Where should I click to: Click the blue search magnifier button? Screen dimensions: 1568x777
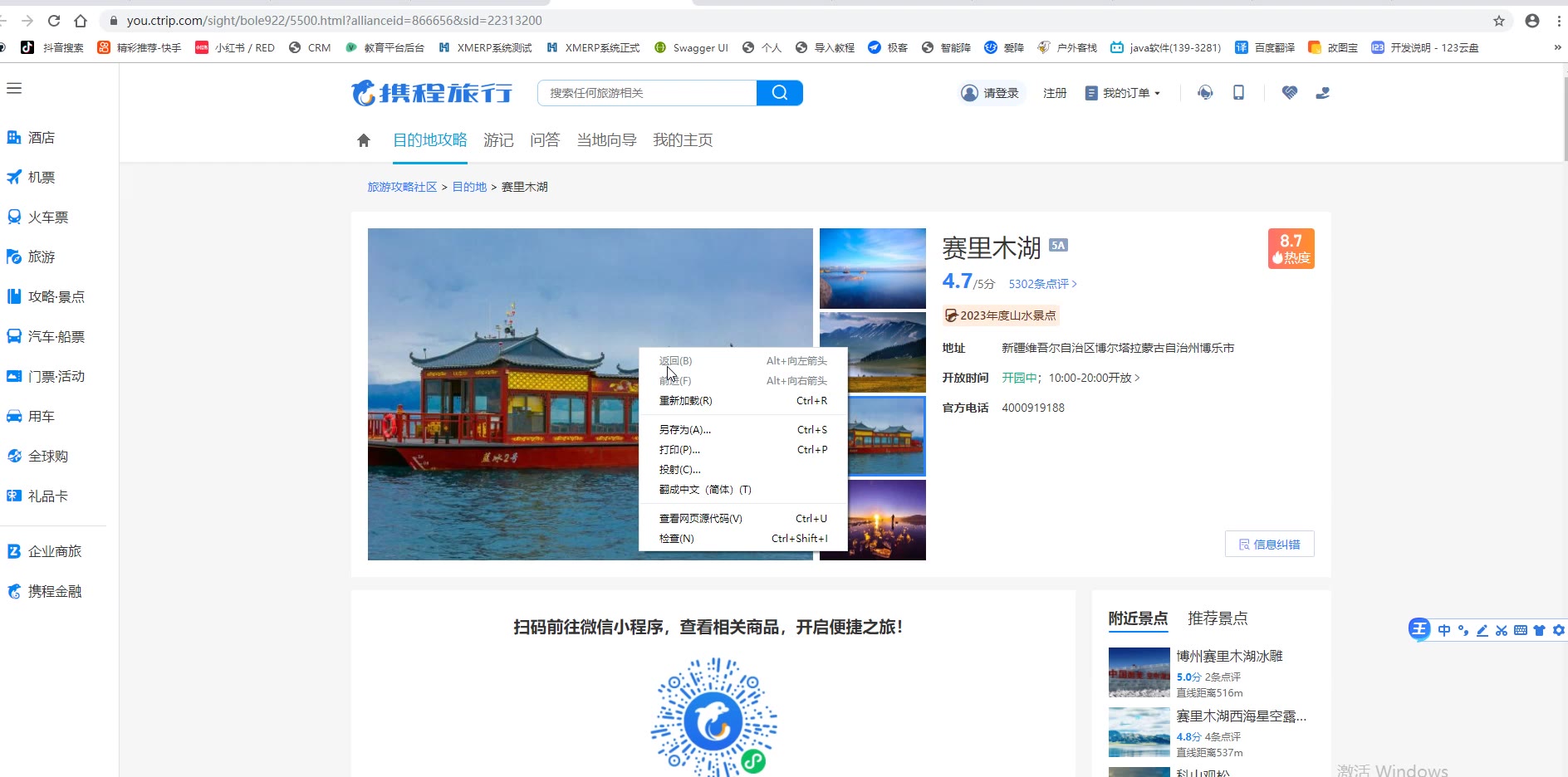[780, 93]
